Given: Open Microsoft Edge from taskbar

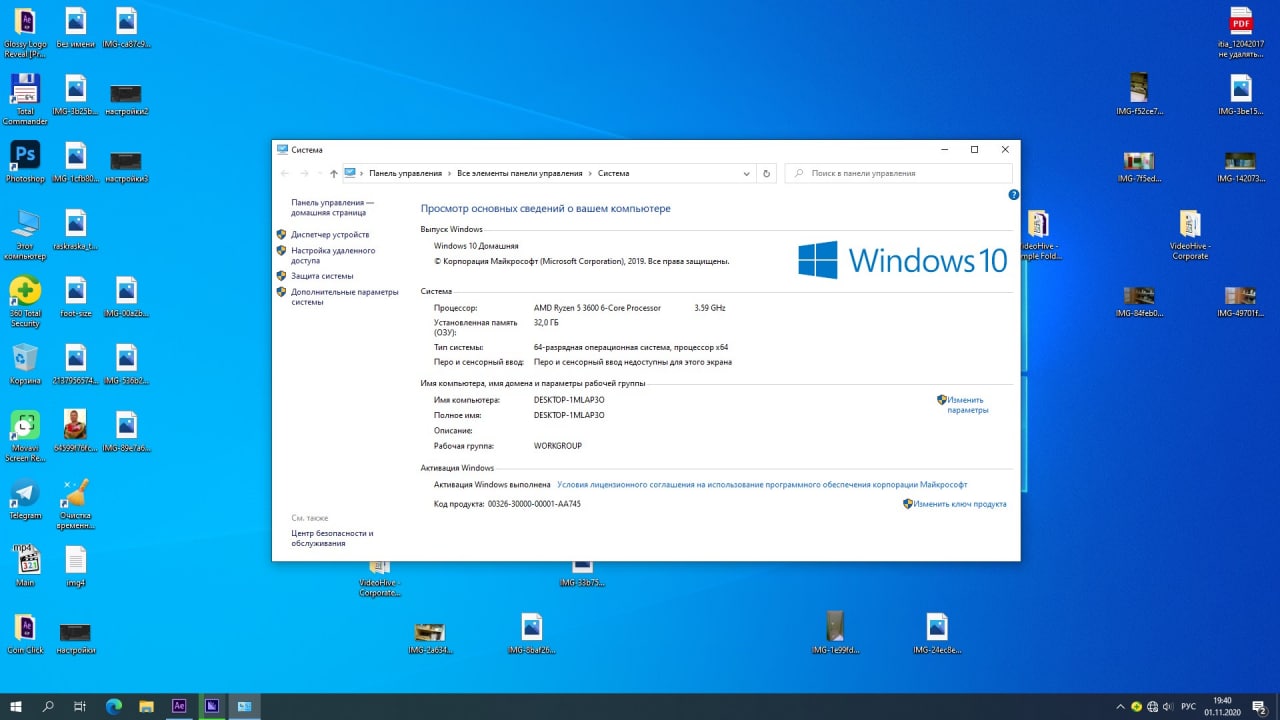Looking at the screenshot, I should point(113,706).
